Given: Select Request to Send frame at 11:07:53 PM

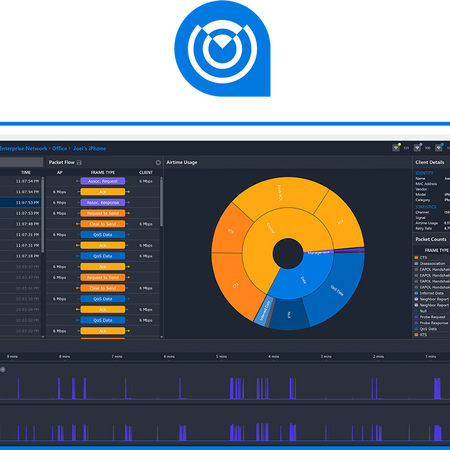Looking at the screenshot, I should click(103, 213).
